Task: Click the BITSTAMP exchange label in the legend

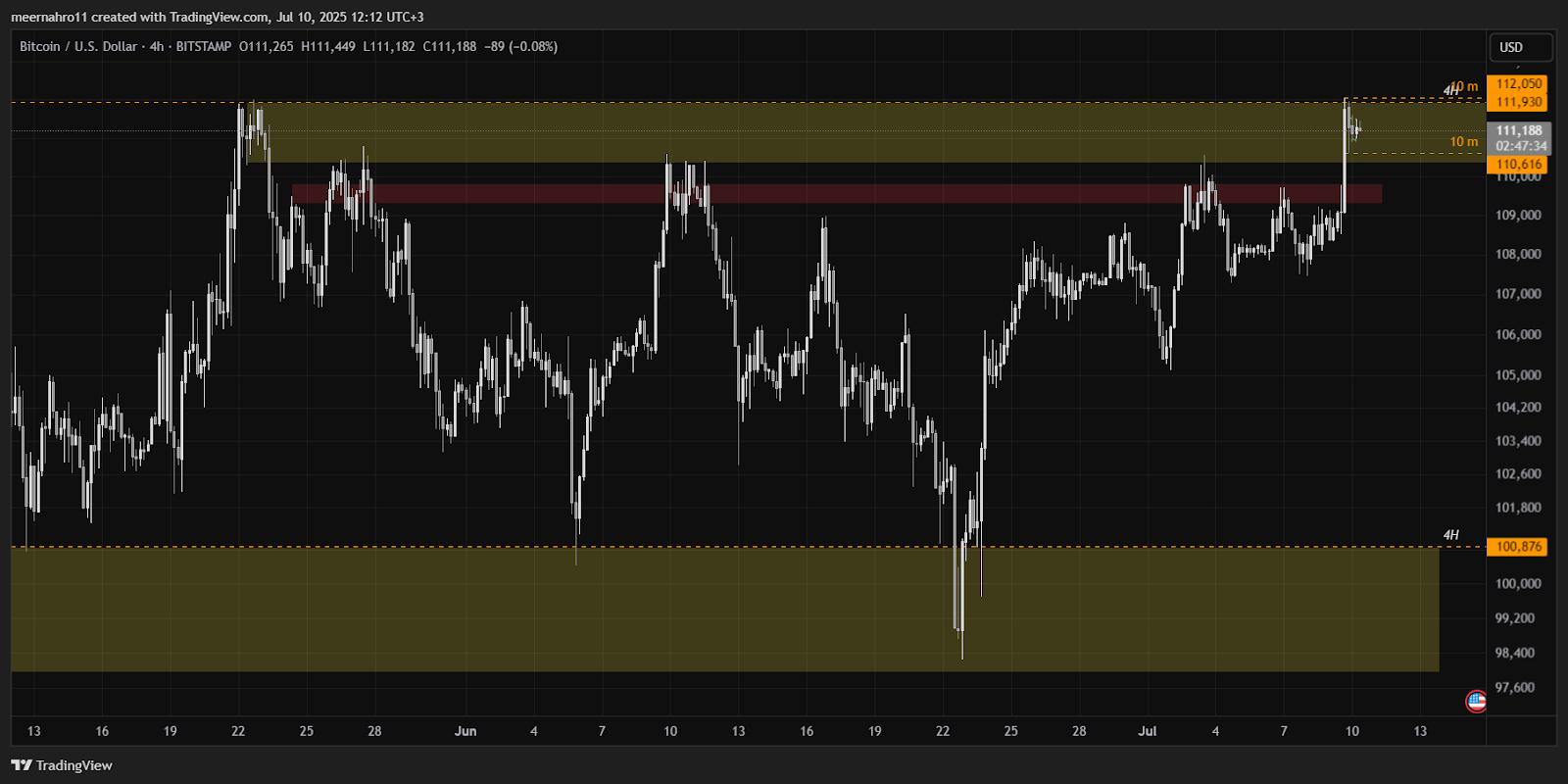Action: coord(203,46)
